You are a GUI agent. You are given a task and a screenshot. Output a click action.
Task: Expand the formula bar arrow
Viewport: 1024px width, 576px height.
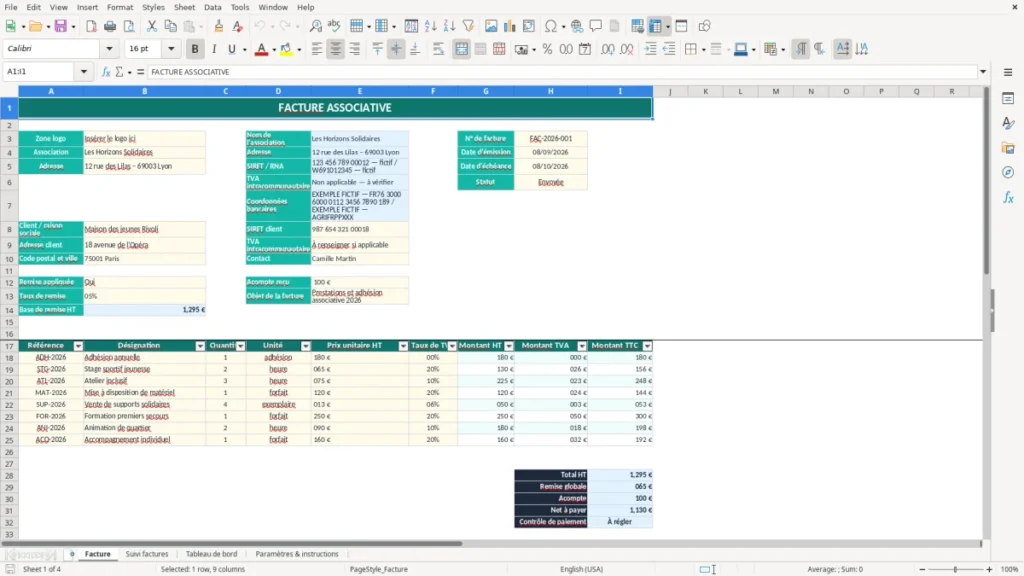983,72
